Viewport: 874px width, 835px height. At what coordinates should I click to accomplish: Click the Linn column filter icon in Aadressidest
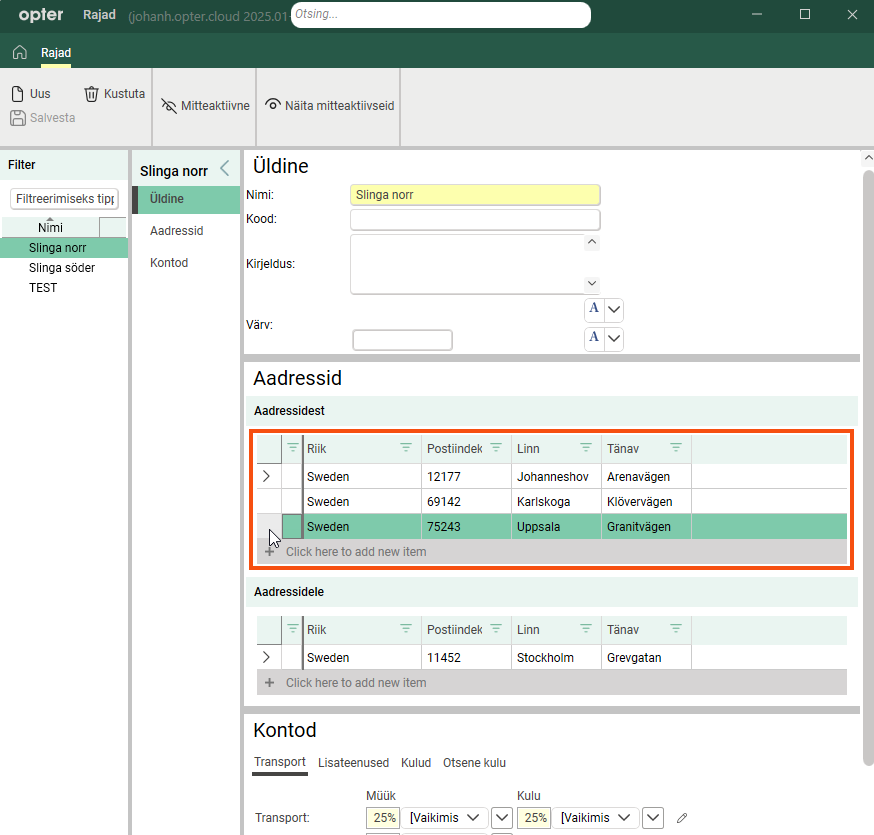(586, 448)
